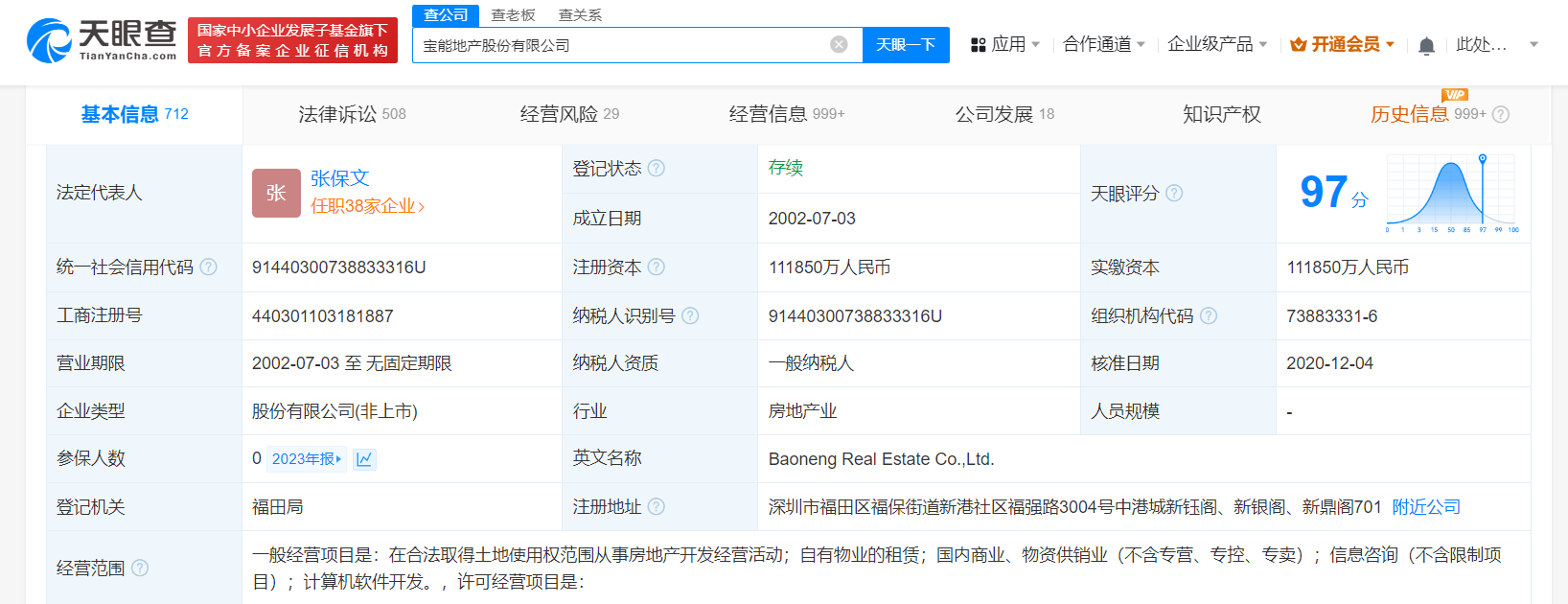Select the 存续 status value
Viewport: 1568px width, 604px height.
point(786,168)
